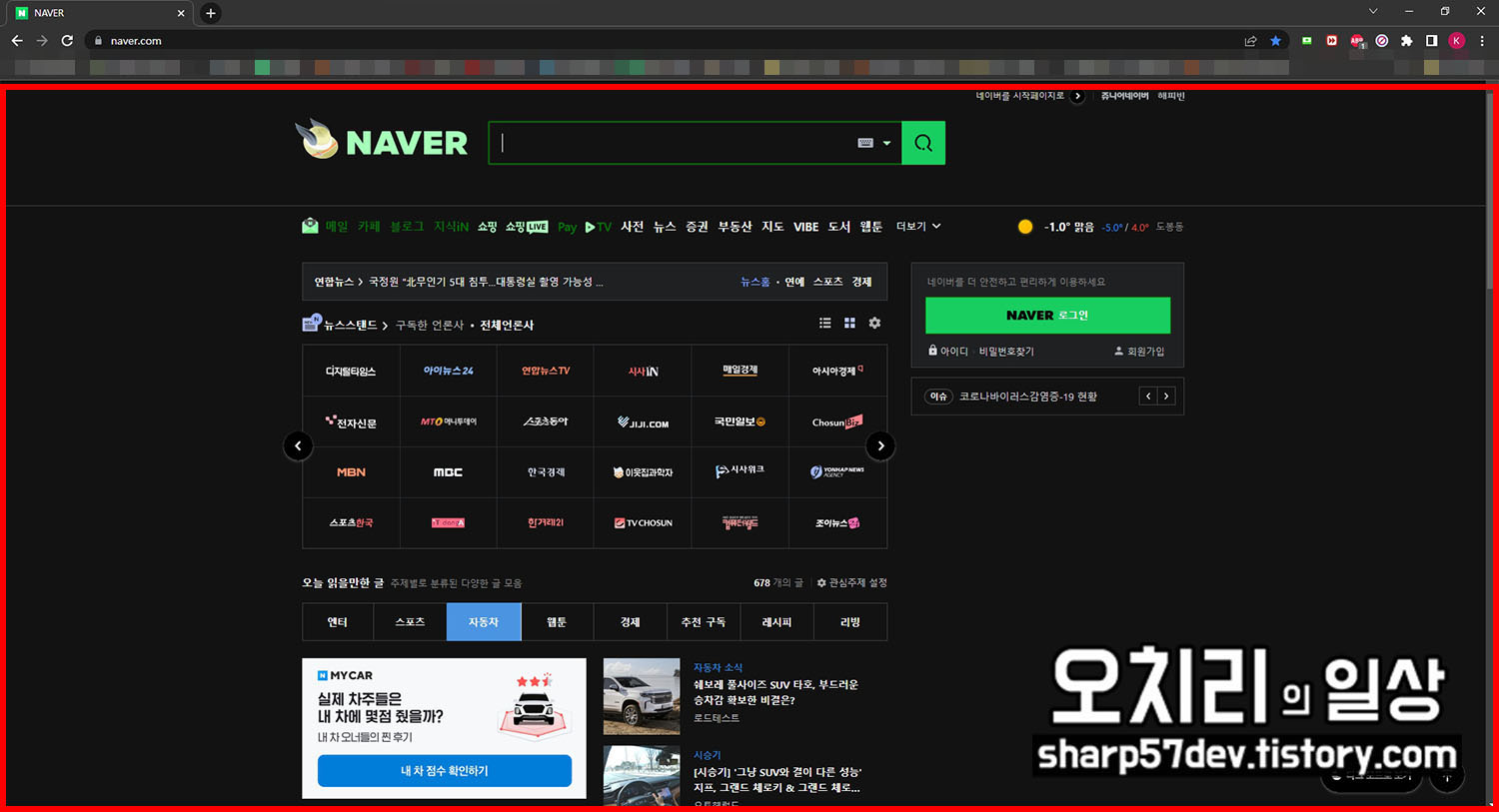Open TV CHOSUN publisher logo

click(643, 522)
